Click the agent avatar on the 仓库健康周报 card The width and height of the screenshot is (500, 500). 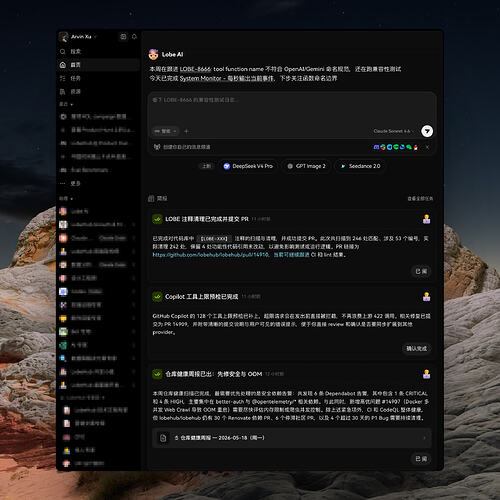tap(426, 374)
